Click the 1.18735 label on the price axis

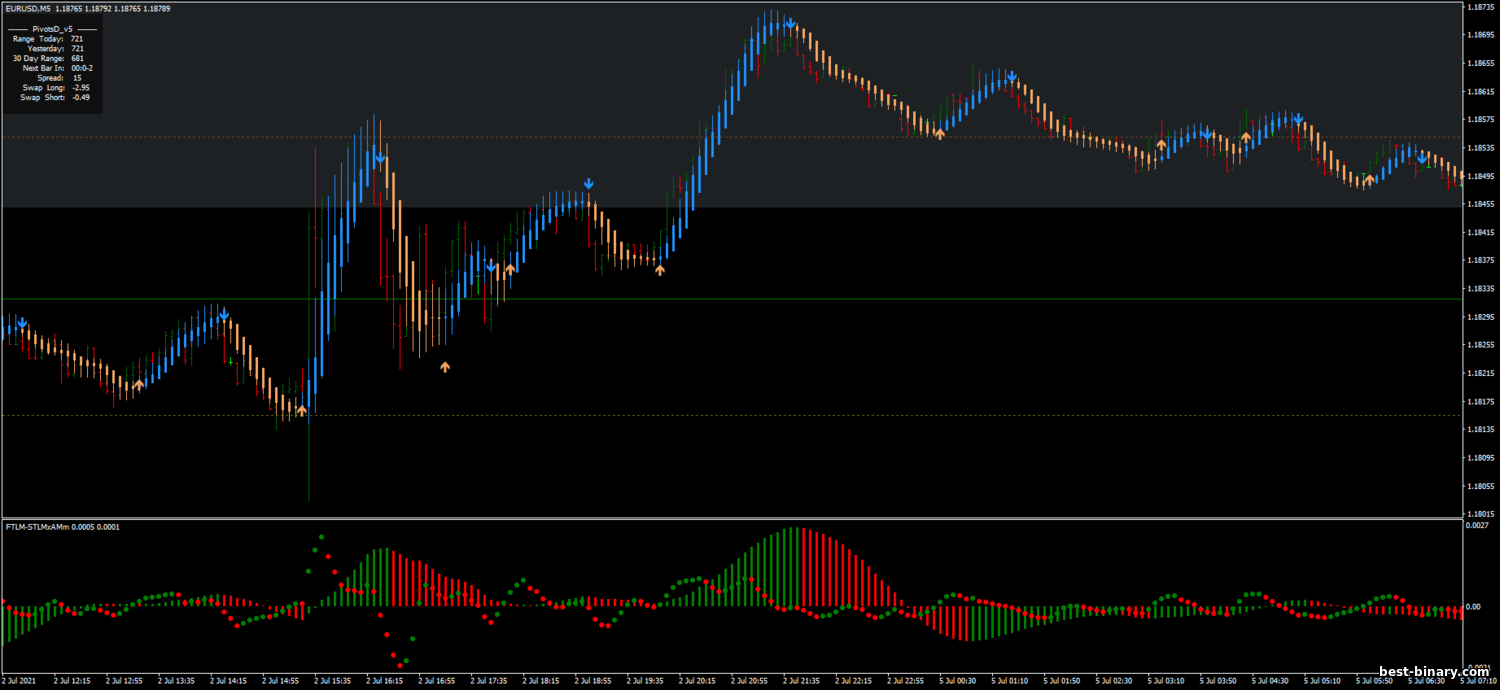pyautogui.click(x=1480, y=7)
